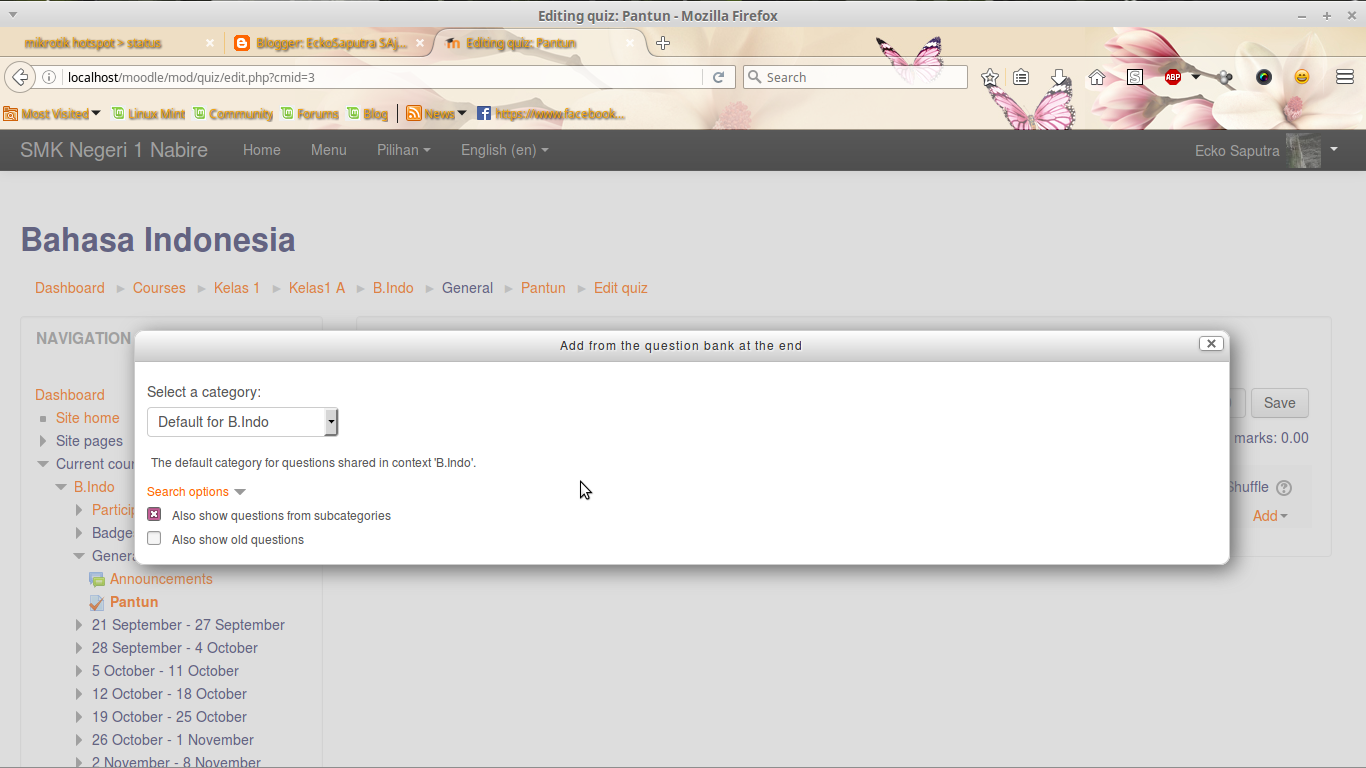The width and height of the screenshot is (1366, 768).
Task: Open the Firefox hamburger menu
Action: (1345, 77)
